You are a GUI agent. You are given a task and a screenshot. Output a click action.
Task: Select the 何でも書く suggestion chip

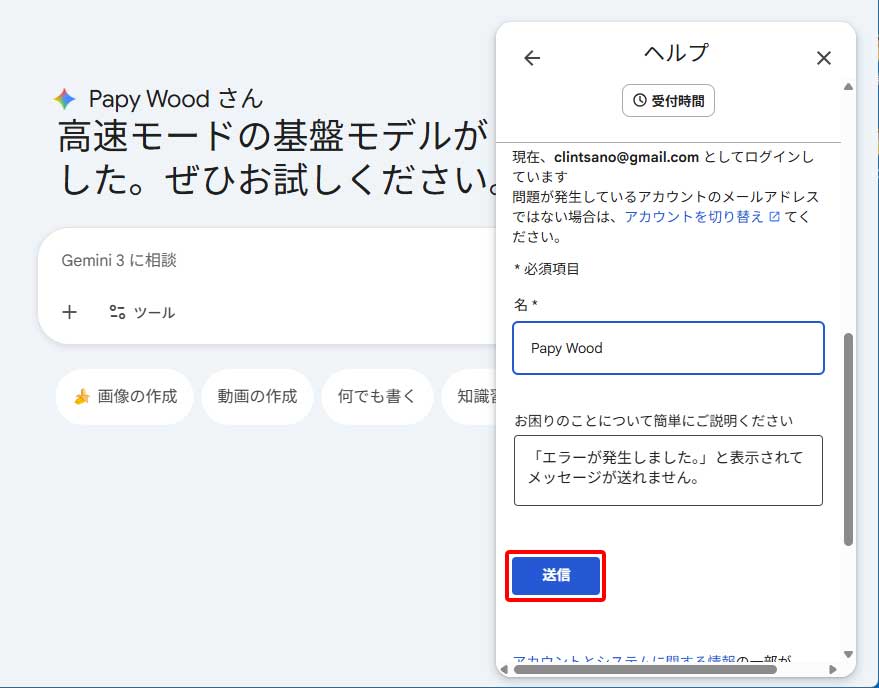click(x=377, y=396)
